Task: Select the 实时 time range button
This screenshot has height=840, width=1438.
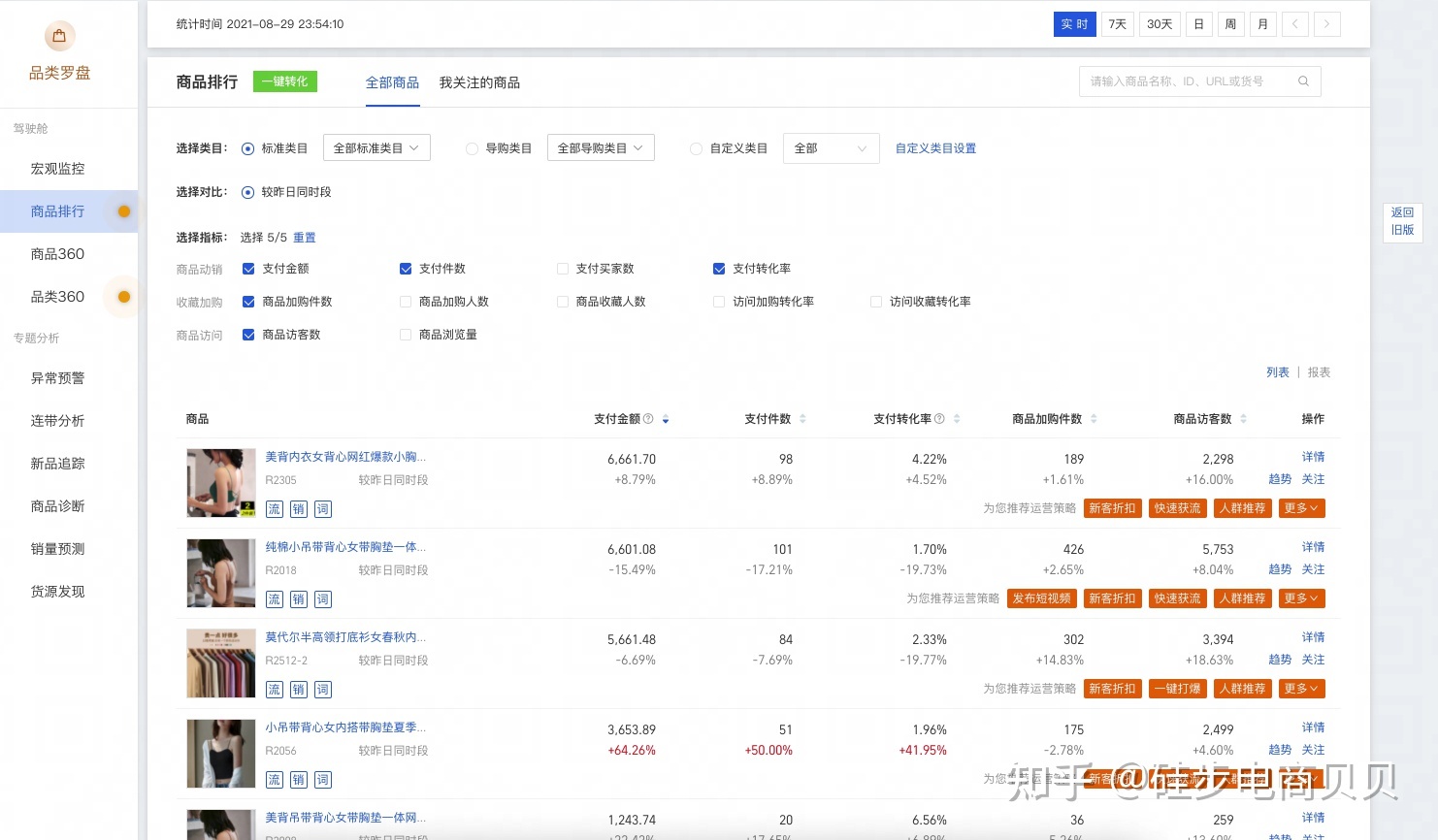Action: pos(1074,24)
